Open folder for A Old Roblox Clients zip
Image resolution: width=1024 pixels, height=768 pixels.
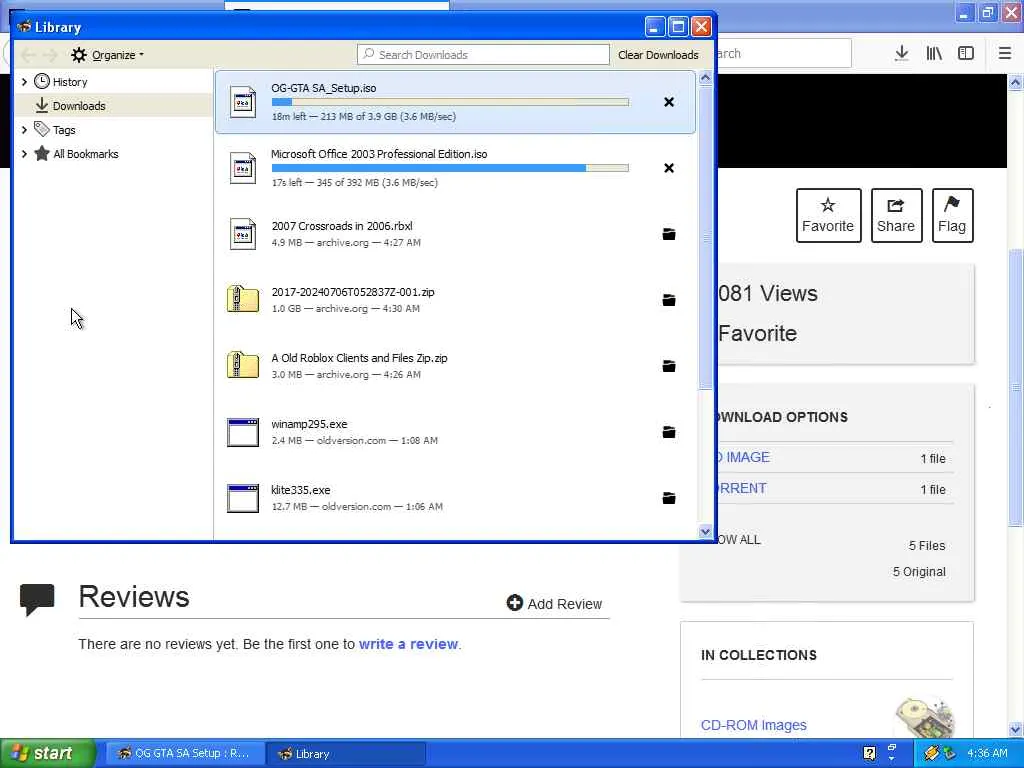pyautogui.click(x=669, y=366)
